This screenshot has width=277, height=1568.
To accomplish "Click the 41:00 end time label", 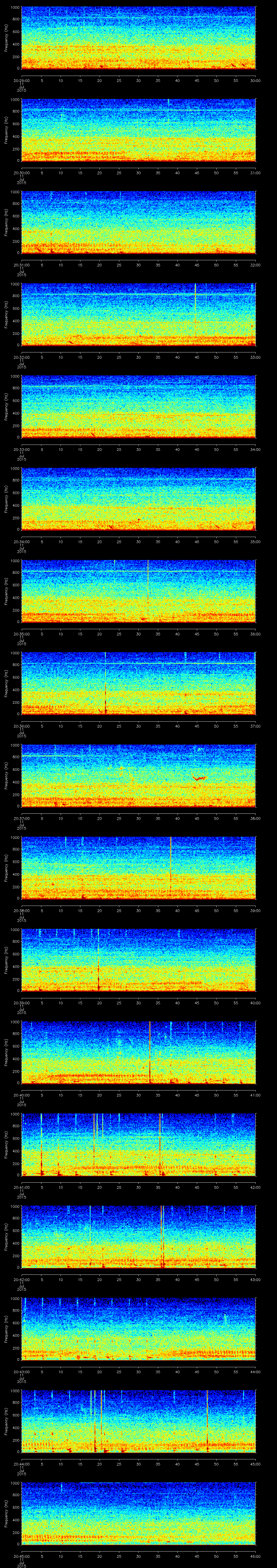I will click(x=255, y=1095).
